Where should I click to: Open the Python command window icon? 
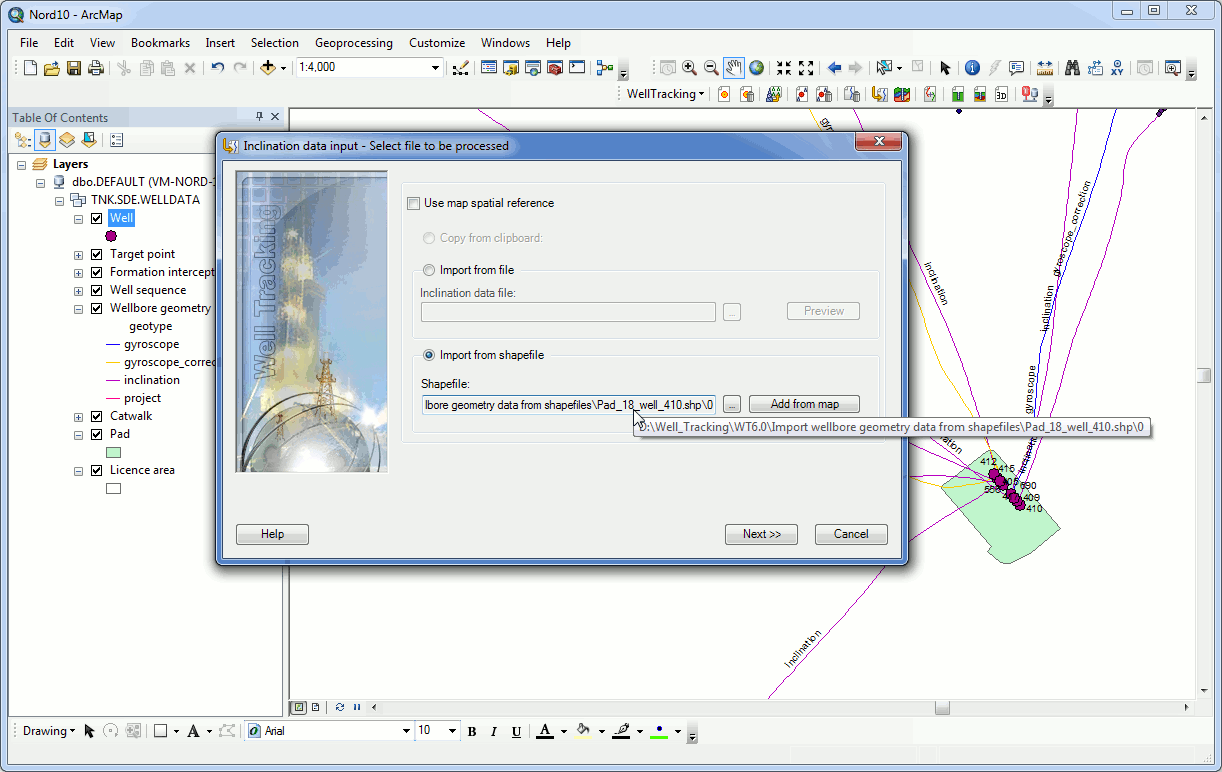click(x=577, y=68)
